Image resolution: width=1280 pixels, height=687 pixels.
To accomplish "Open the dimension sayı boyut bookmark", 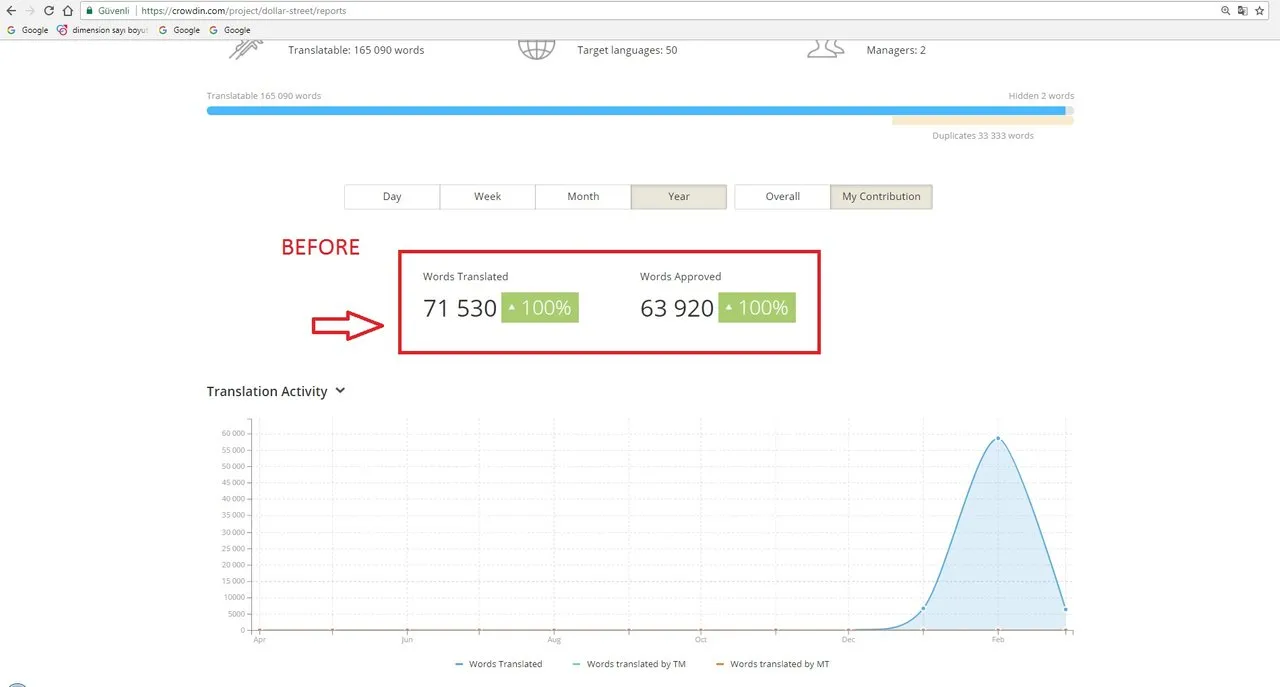I will click(104, 30).
